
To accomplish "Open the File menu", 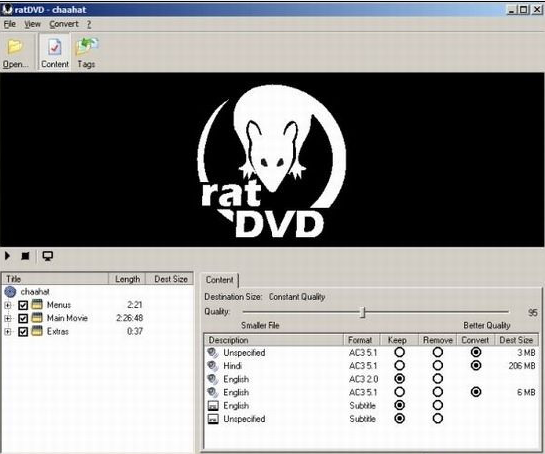I will [x=10, y=24].
